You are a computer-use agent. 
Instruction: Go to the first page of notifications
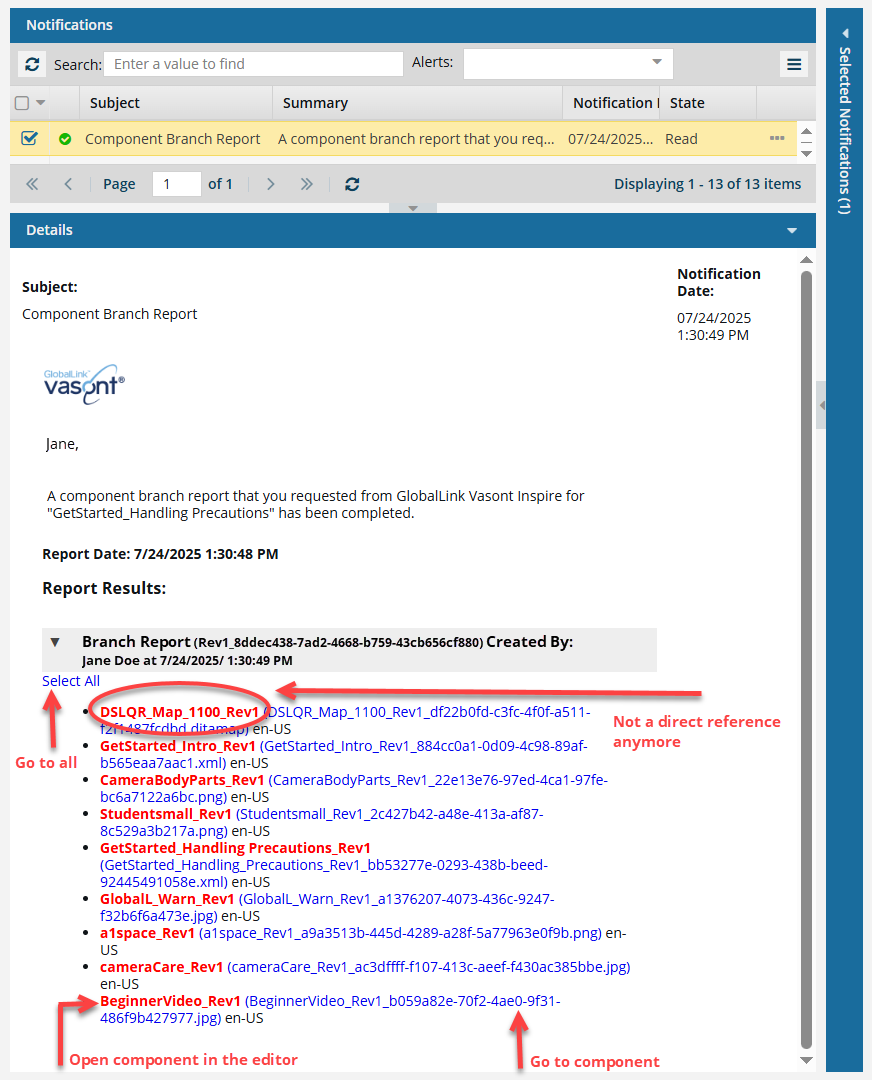32,184
